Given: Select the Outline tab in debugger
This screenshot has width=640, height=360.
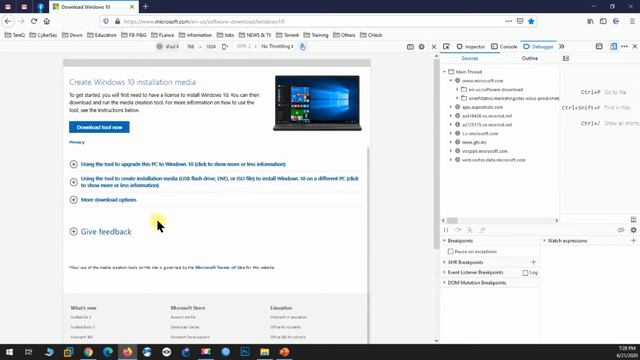Looking at the screenshot, I should (x=529, y=58).
